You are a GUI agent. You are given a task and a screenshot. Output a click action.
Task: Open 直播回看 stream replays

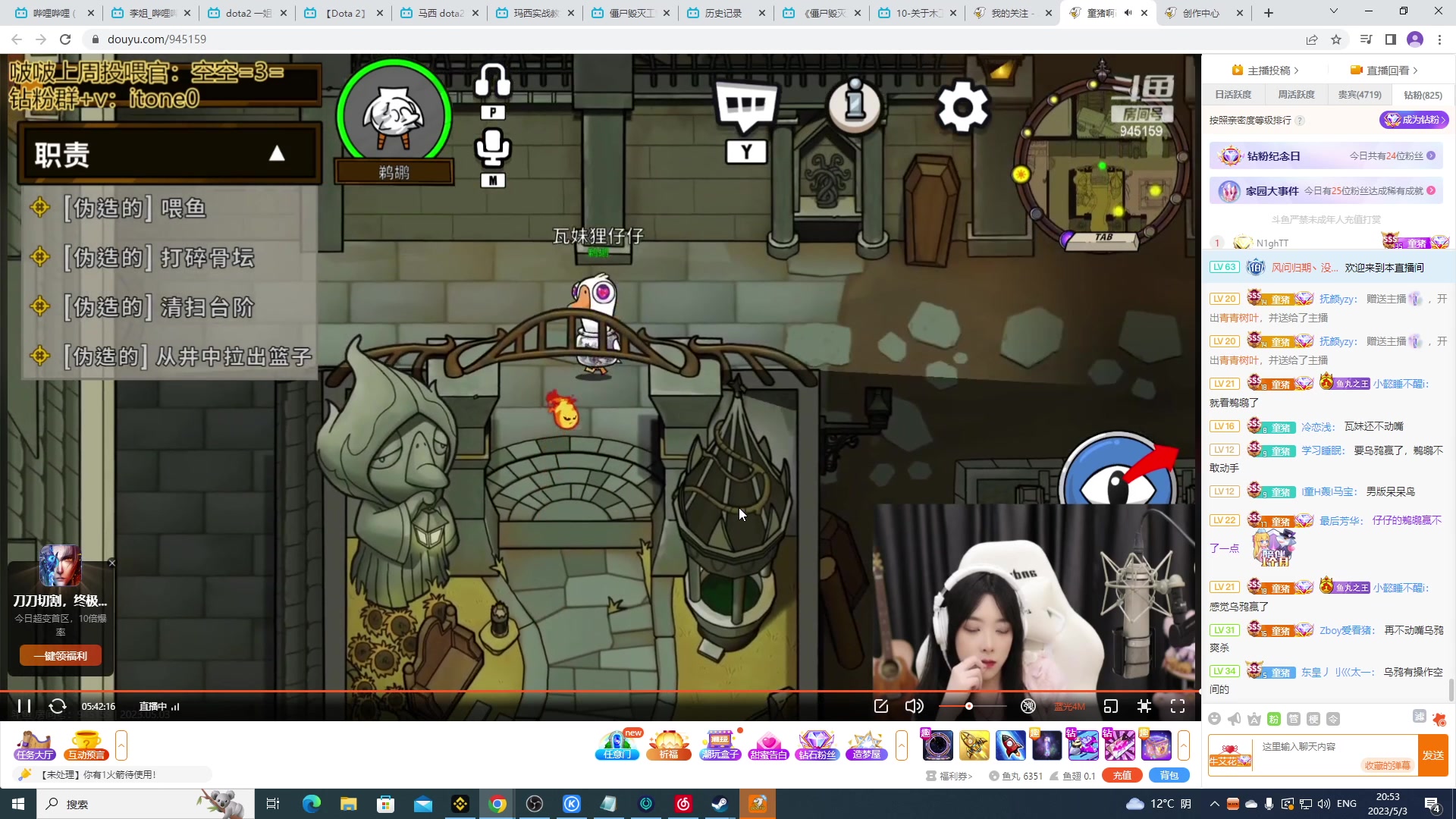tap(1384, 71)
